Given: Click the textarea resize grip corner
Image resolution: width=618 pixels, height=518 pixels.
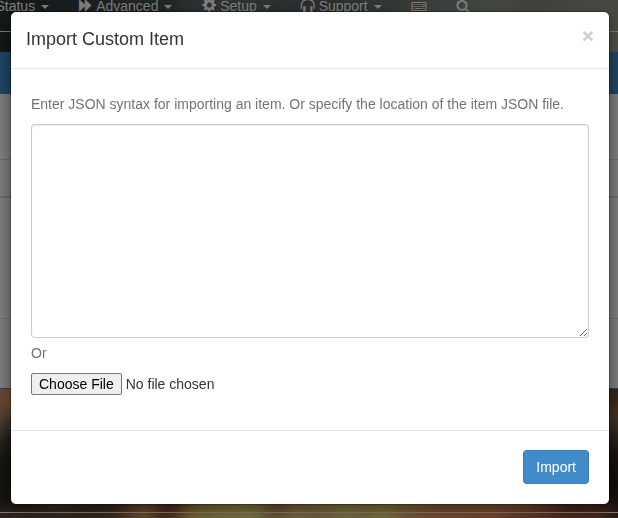Looking at the screenshot, I should tap(584, 333).
